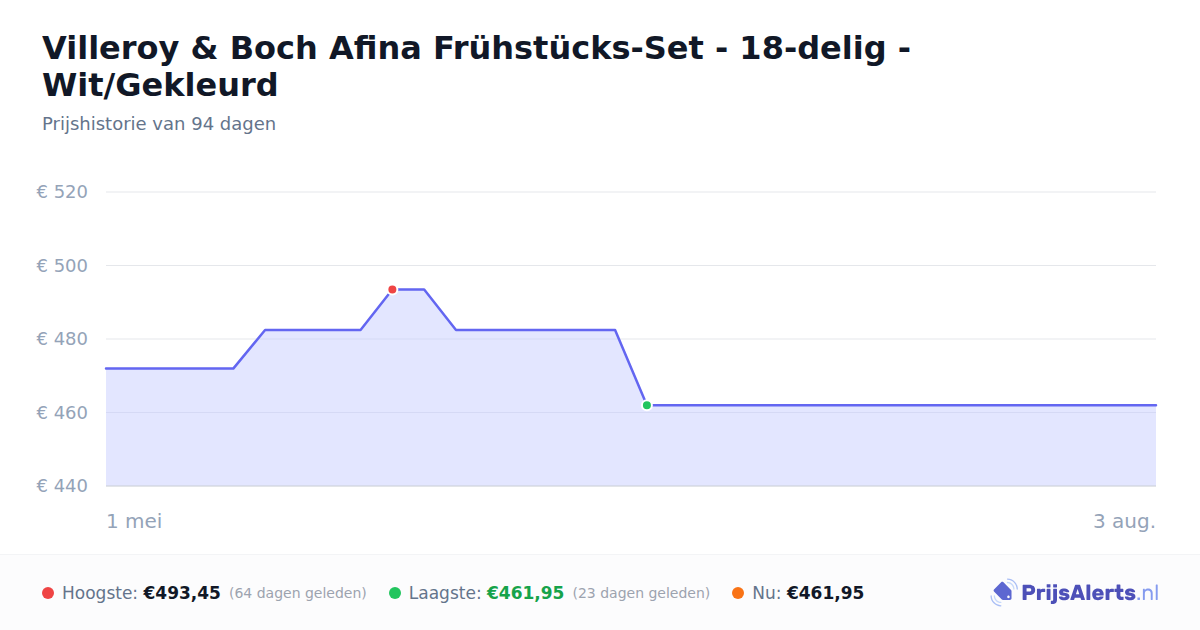The height and width of the screenshot is (630, 1200).
Task: Click the 1 mei start date label
Action: [134, 521]
